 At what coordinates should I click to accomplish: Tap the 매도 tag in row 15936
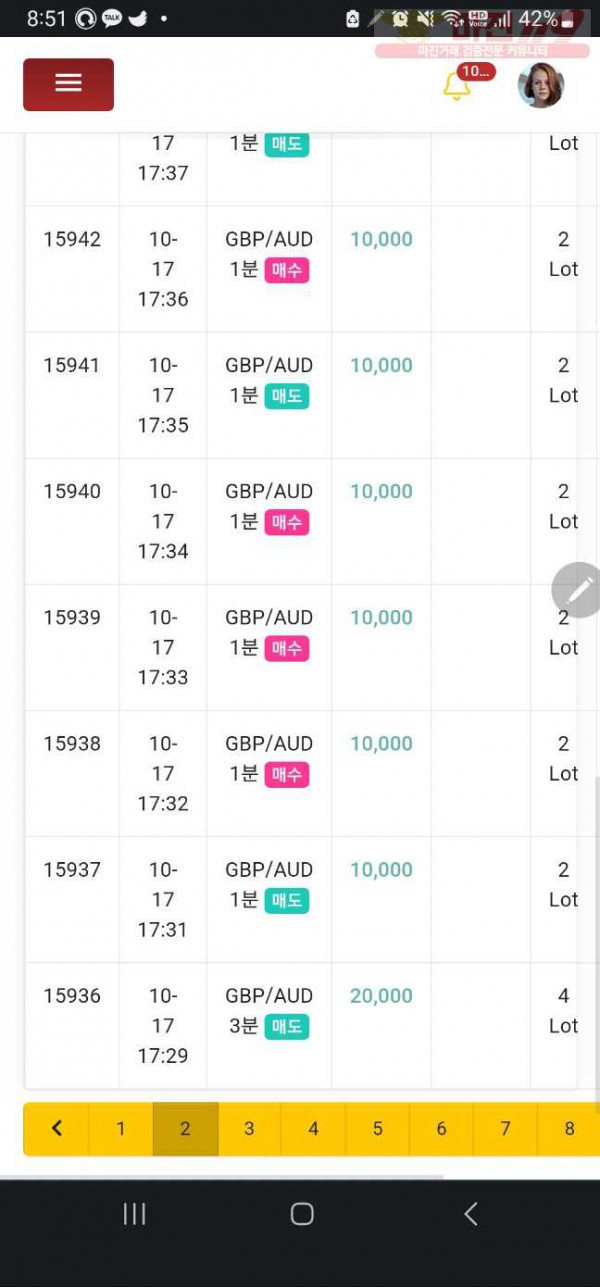click(x=287, y=1026)
